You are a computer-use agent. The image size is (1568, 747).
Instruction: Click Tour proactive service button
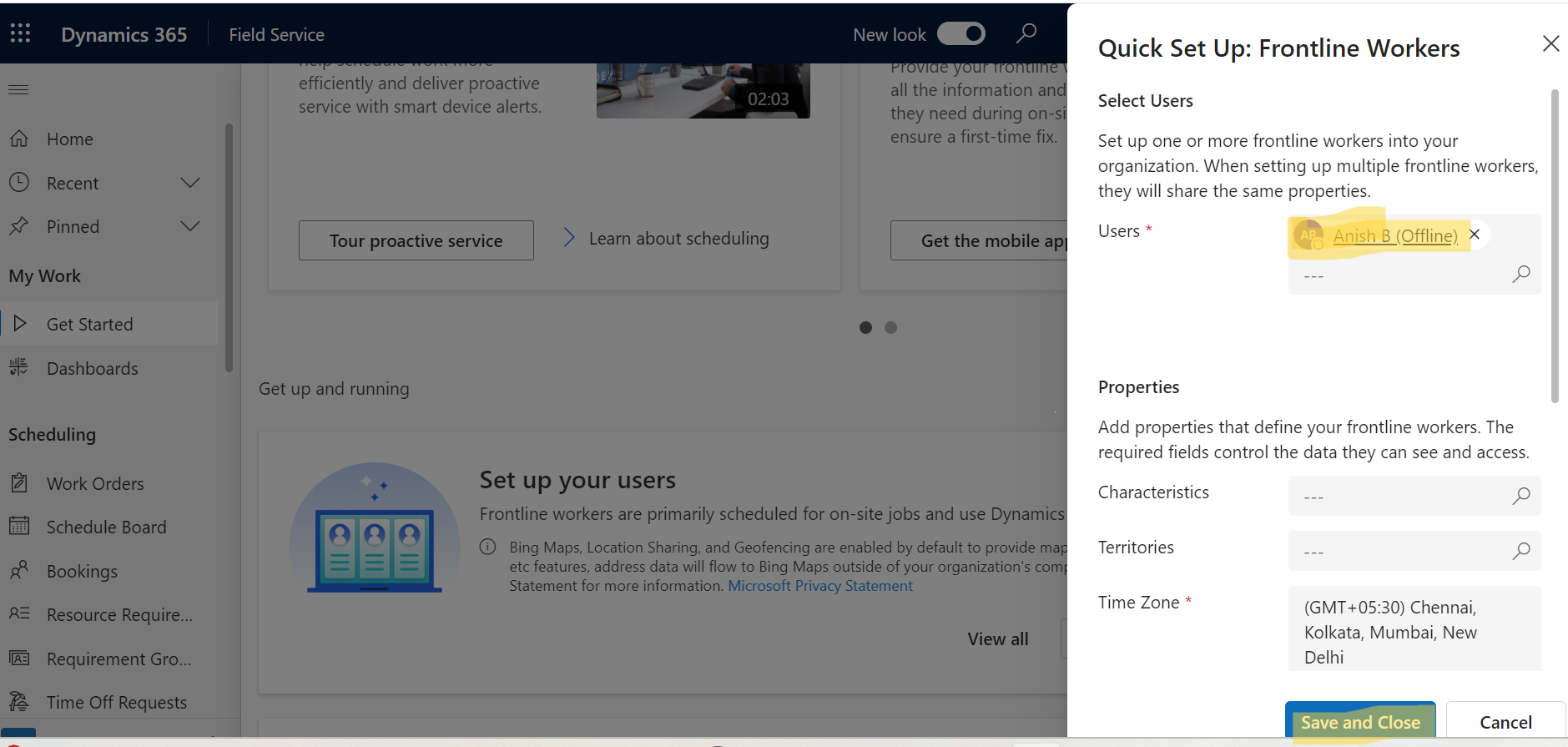point(416,240)
